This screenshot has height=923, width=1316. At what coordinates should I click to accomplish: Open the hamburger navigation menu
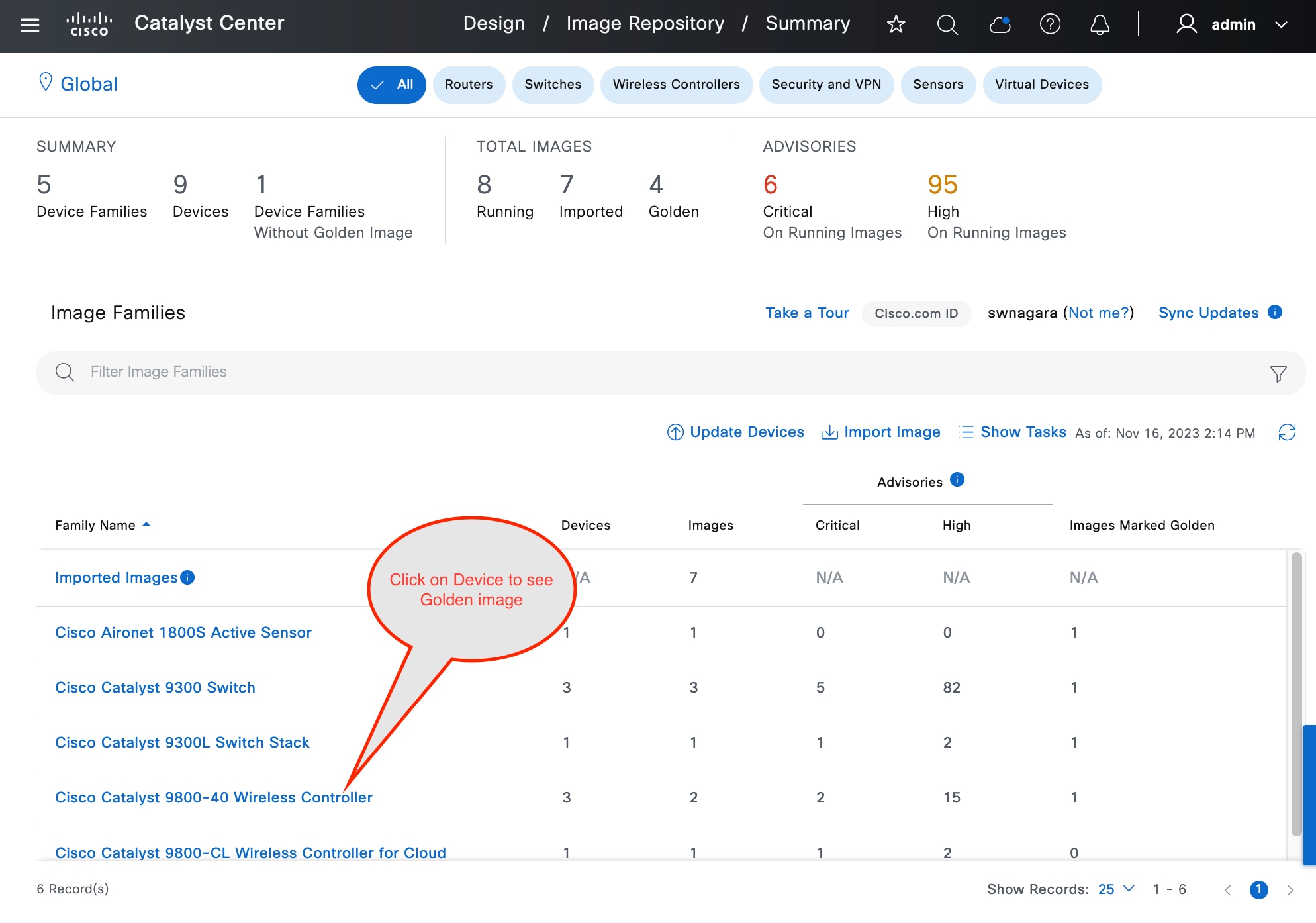[30, 24]
